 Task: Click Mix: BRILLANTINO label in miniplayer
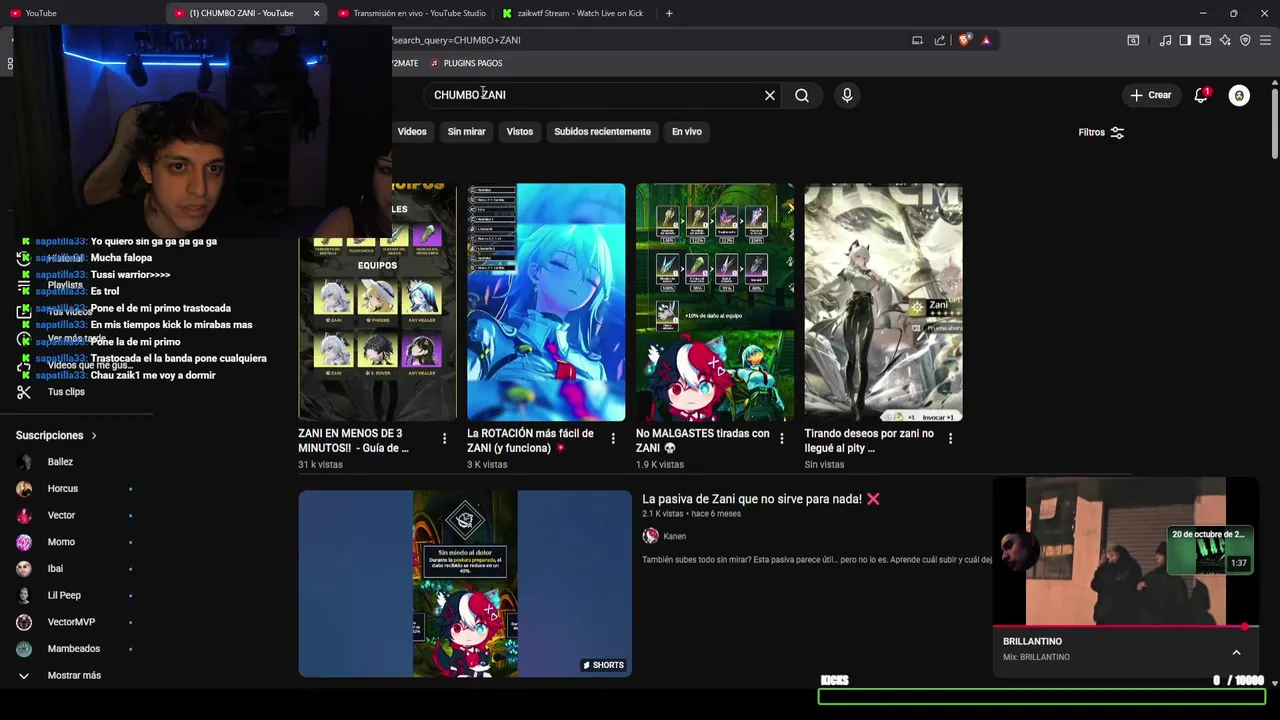tap(1036, 657)
